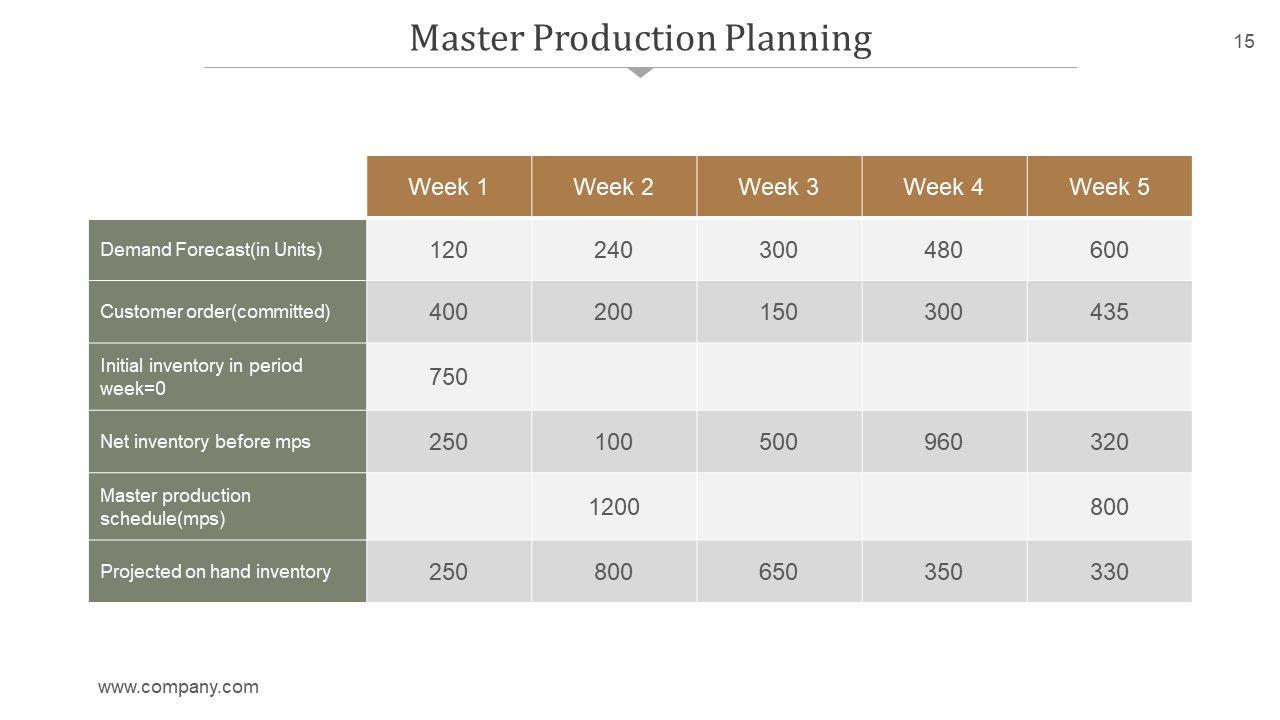Select the mps cell showing 1200
Viewport: 1280px width, 720px height.
[x=613, y=507]
